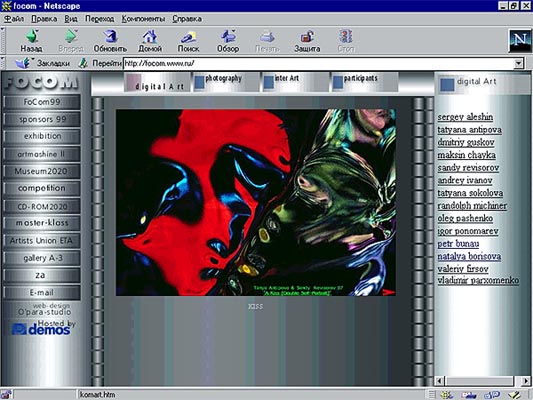Open the maksin chayka link

click(466, 155)
